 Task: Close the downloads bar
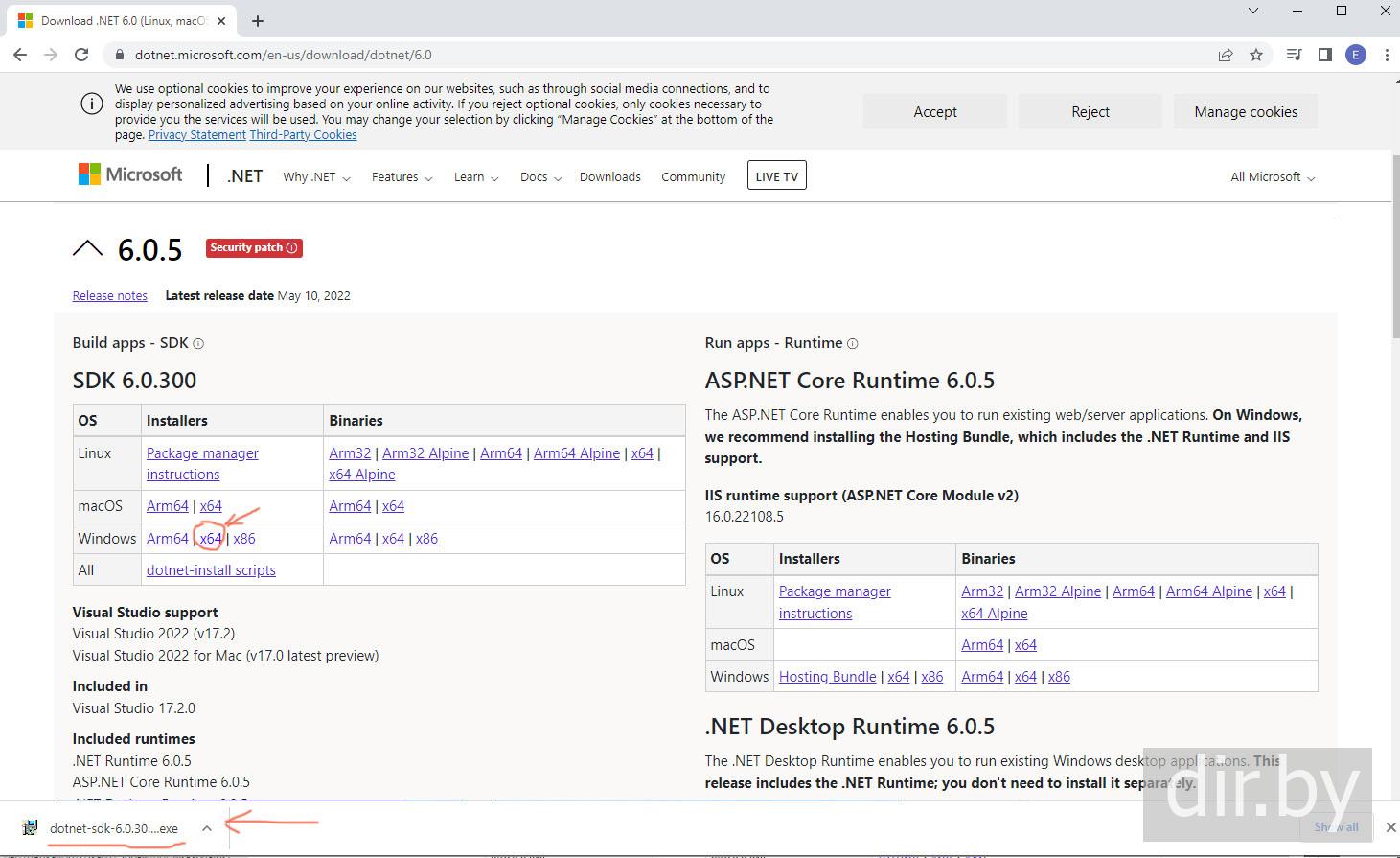(1390, 827)
